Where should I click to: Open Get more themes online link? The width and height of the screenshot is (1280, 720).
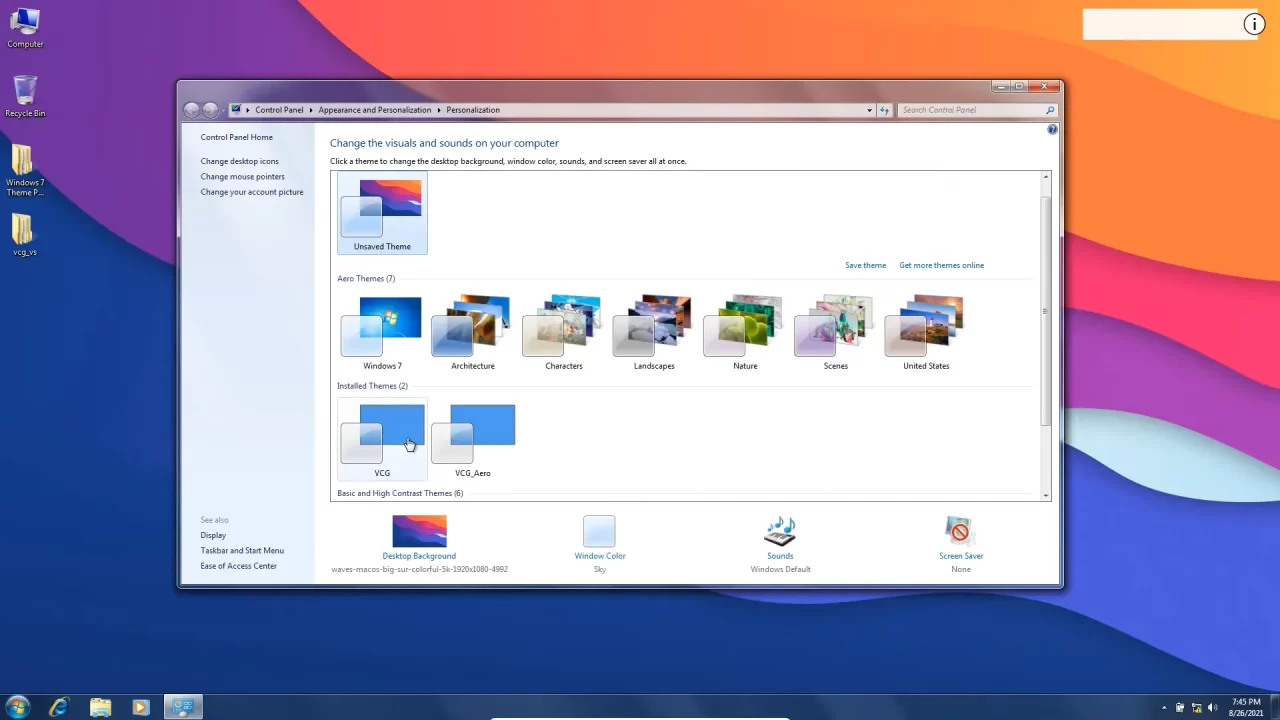[x=941, y=265]
